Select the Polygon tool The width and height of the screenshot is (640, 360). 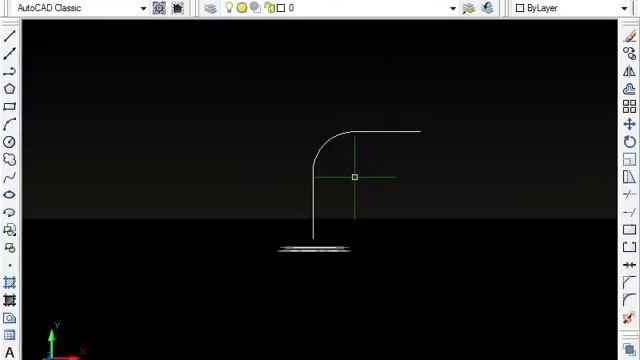(x=9, y=89)
